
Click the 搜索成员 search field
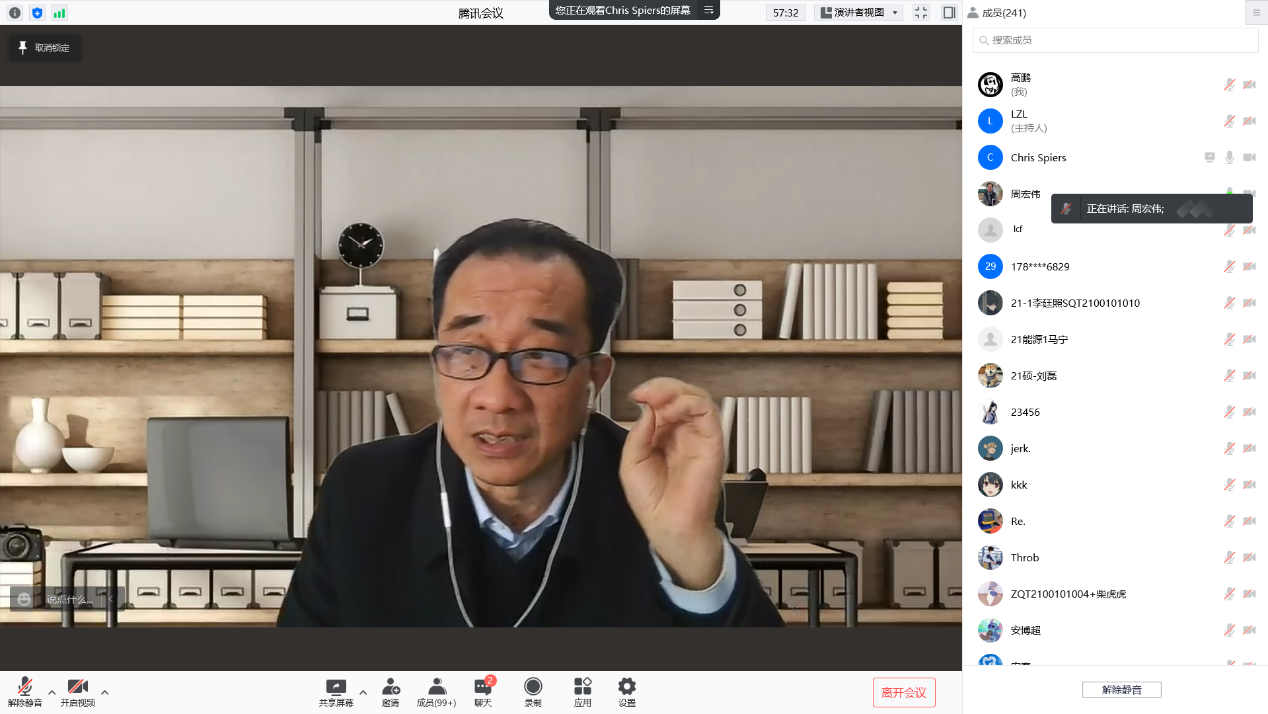click(1115, 40)
